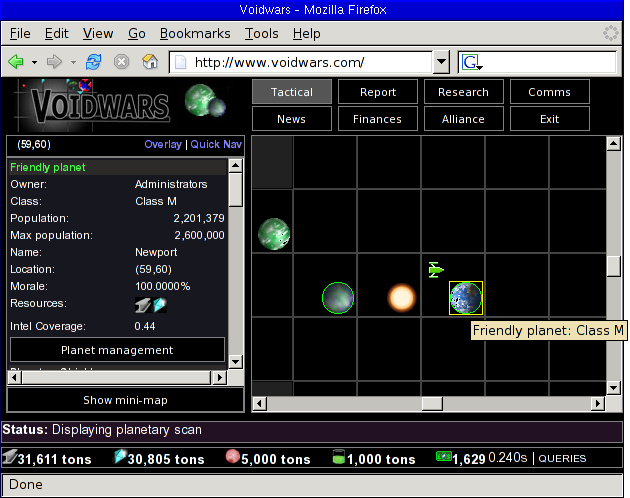
Task: Click the map scroll right arrow
Action: tap(598, 403)
